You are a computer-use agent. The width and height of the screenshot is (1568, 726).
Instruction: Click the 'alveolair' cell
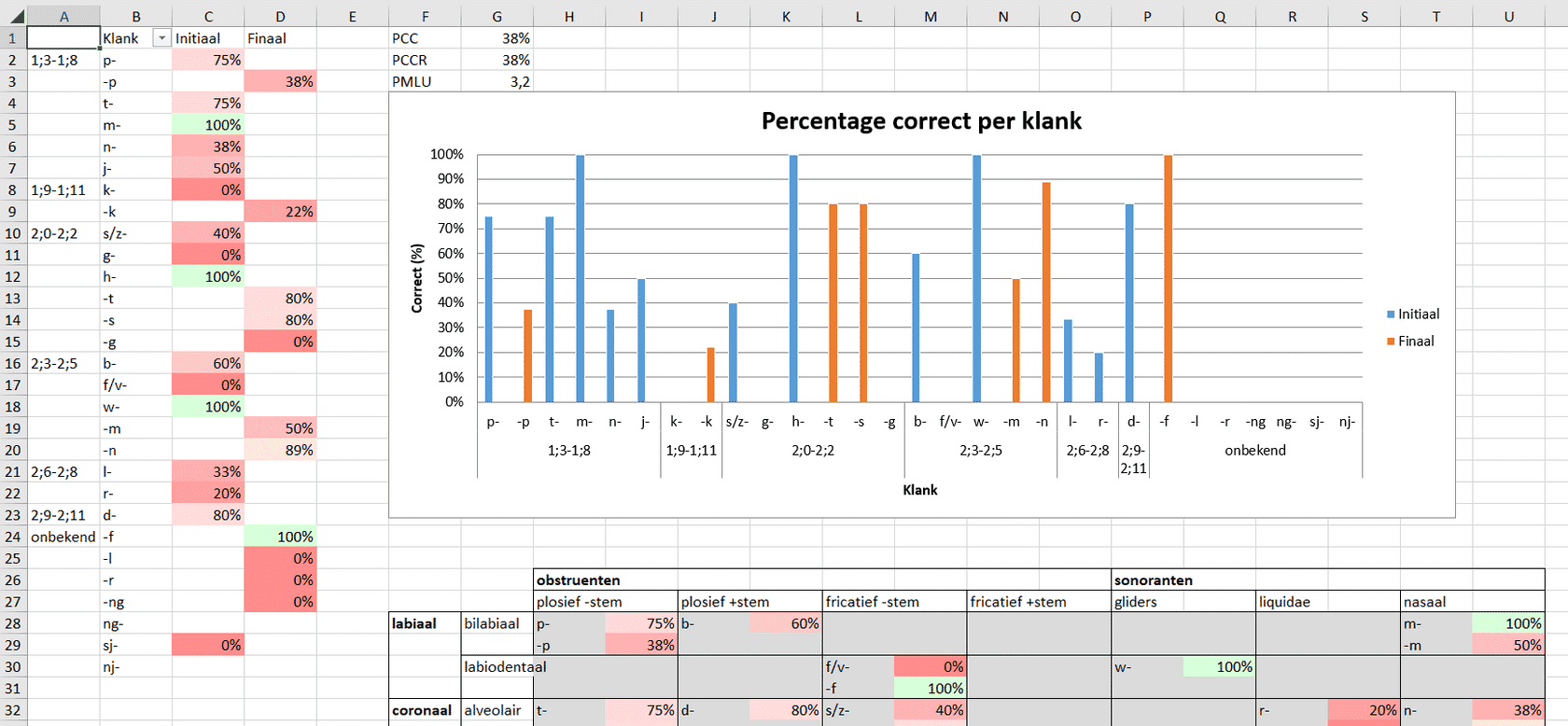[x=497, y=710]
